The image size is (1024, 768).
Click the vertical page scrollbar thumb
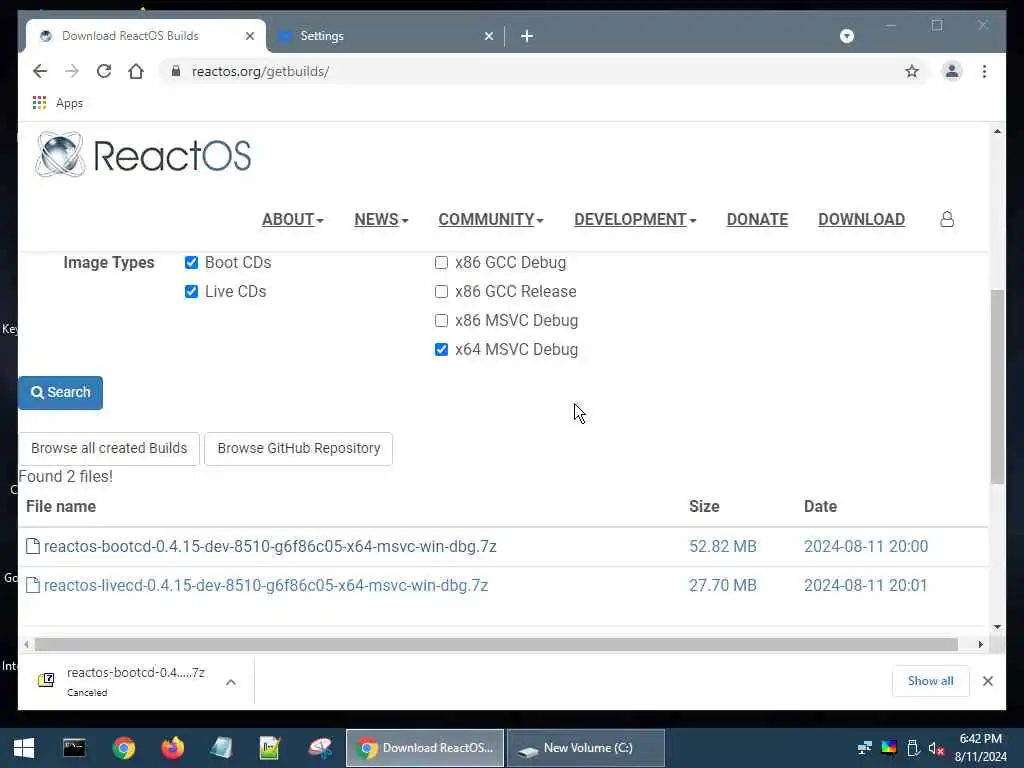(x=997, y=387)
